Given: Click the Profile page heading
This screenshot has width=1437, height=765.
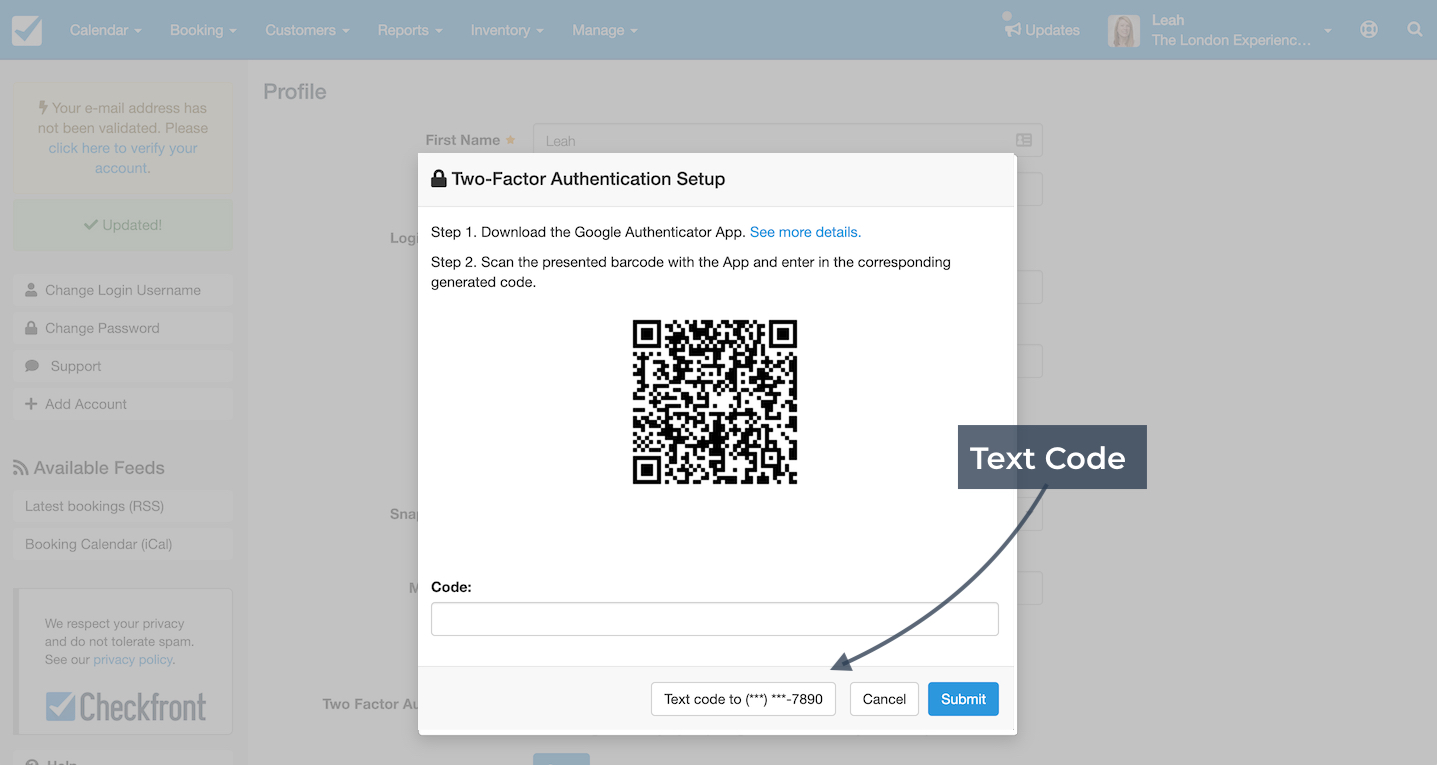Looking at the screenshot, I should pyautogui.click(x=295, y=91).
